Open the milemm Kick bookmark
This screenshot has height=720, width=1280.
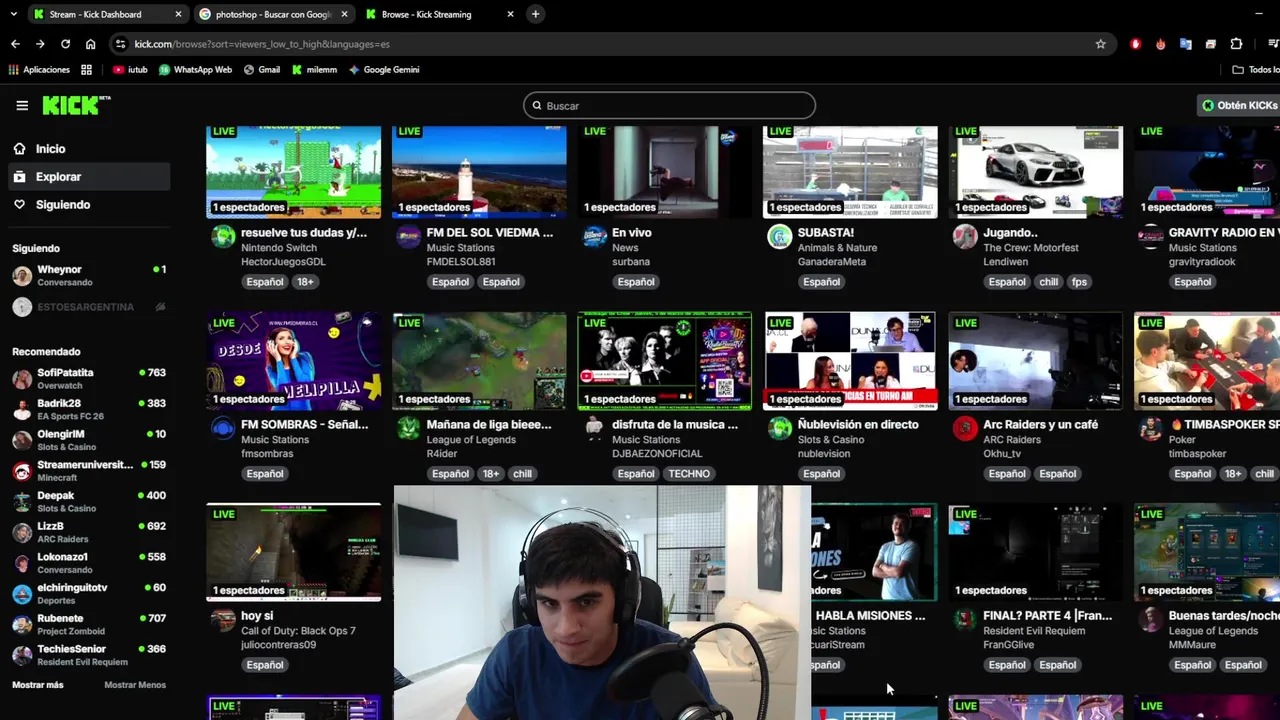point(314,70)
